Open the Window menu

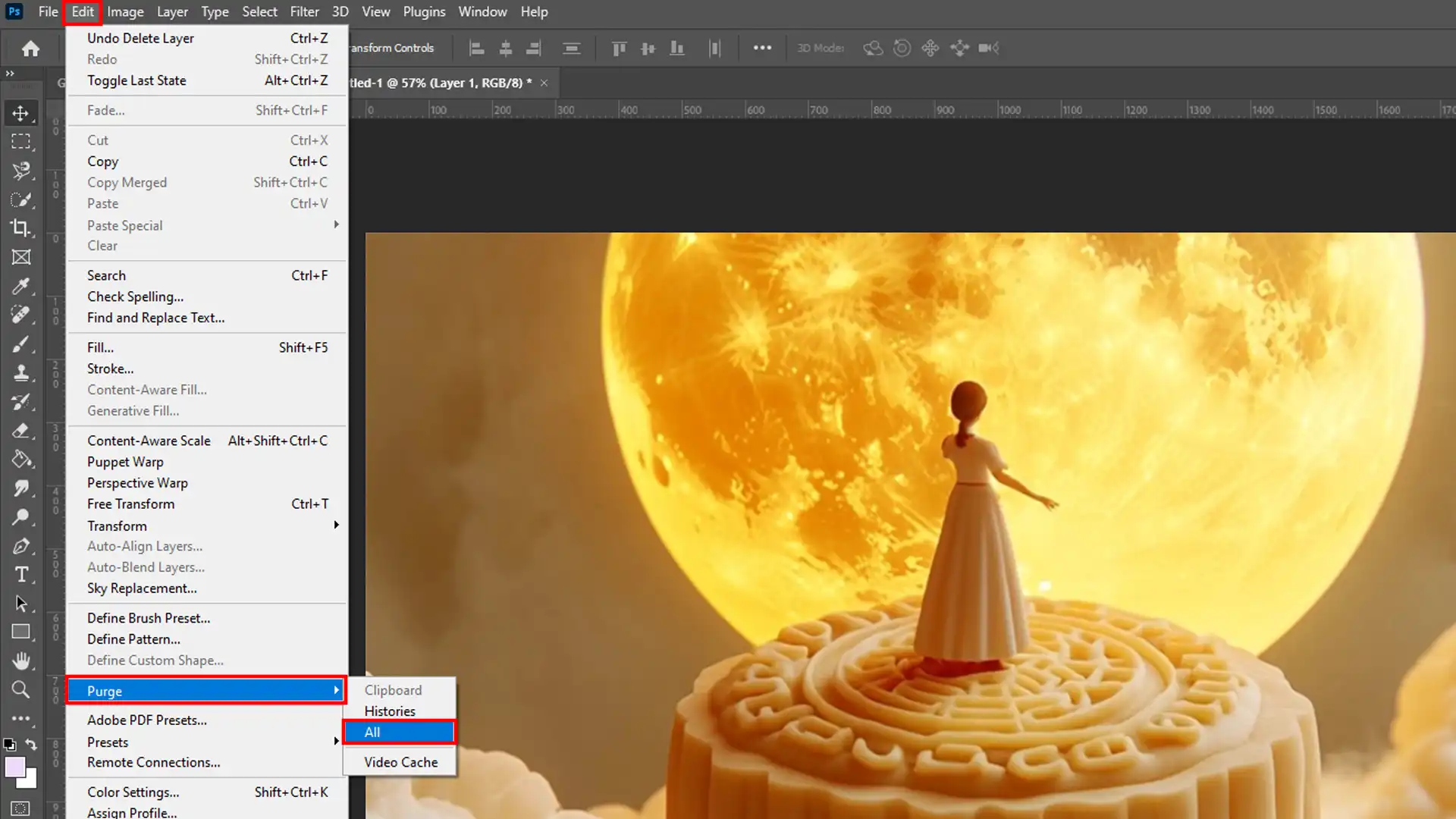pyautogui.click(x=482, y=11)
